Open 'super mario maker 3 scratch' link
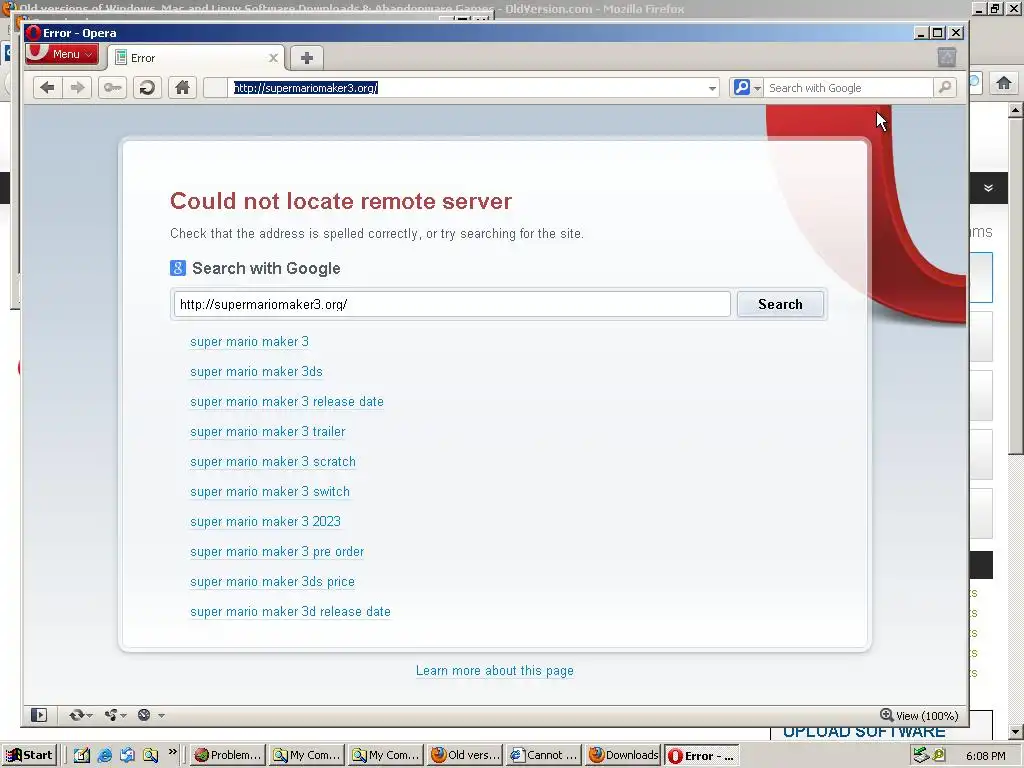The width and height of the screenshot is (1024, 768). click(273, 462)
